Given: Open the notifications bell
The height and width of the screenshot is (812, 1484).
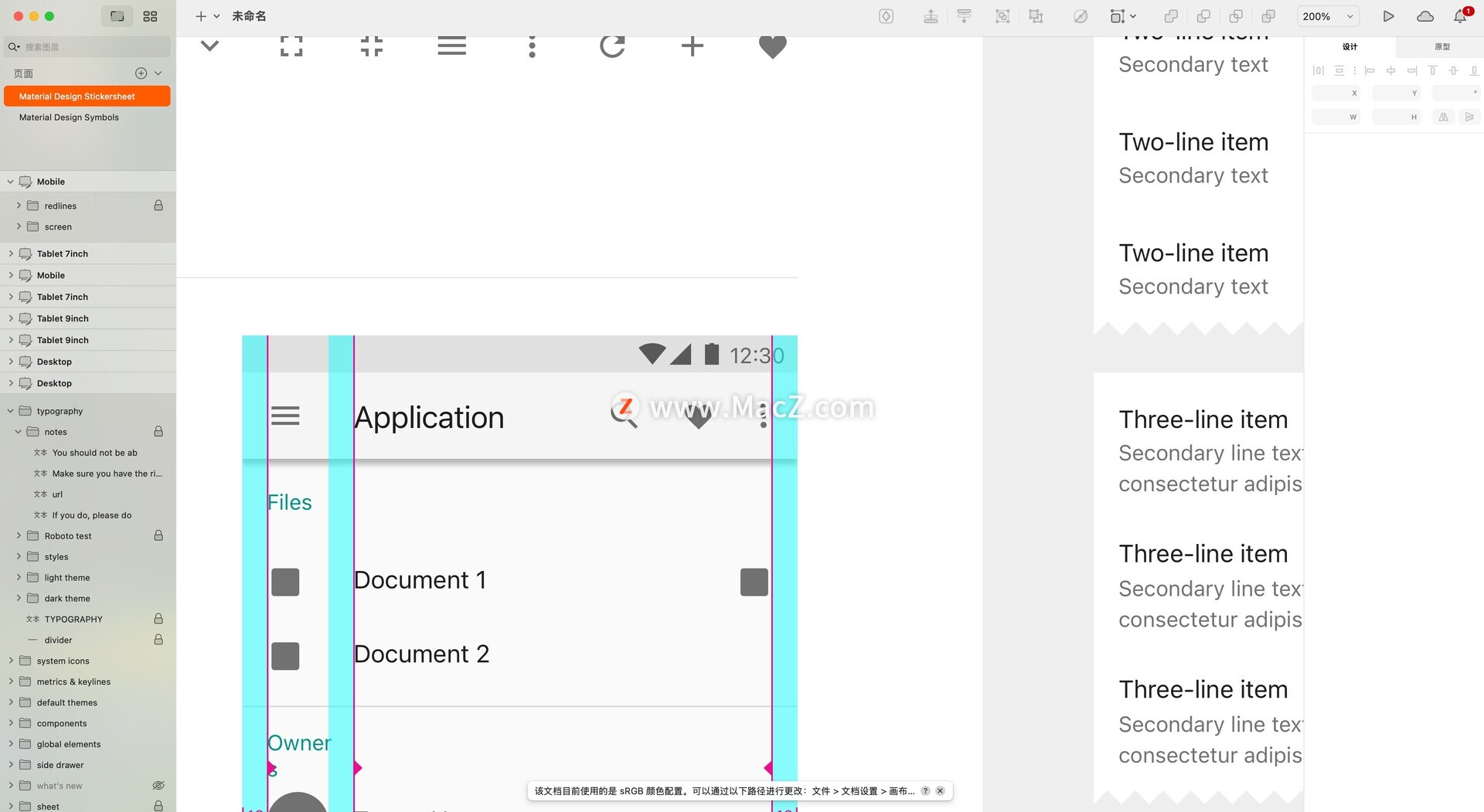Looking at the screenshot, I should (x=1460, y=16).
